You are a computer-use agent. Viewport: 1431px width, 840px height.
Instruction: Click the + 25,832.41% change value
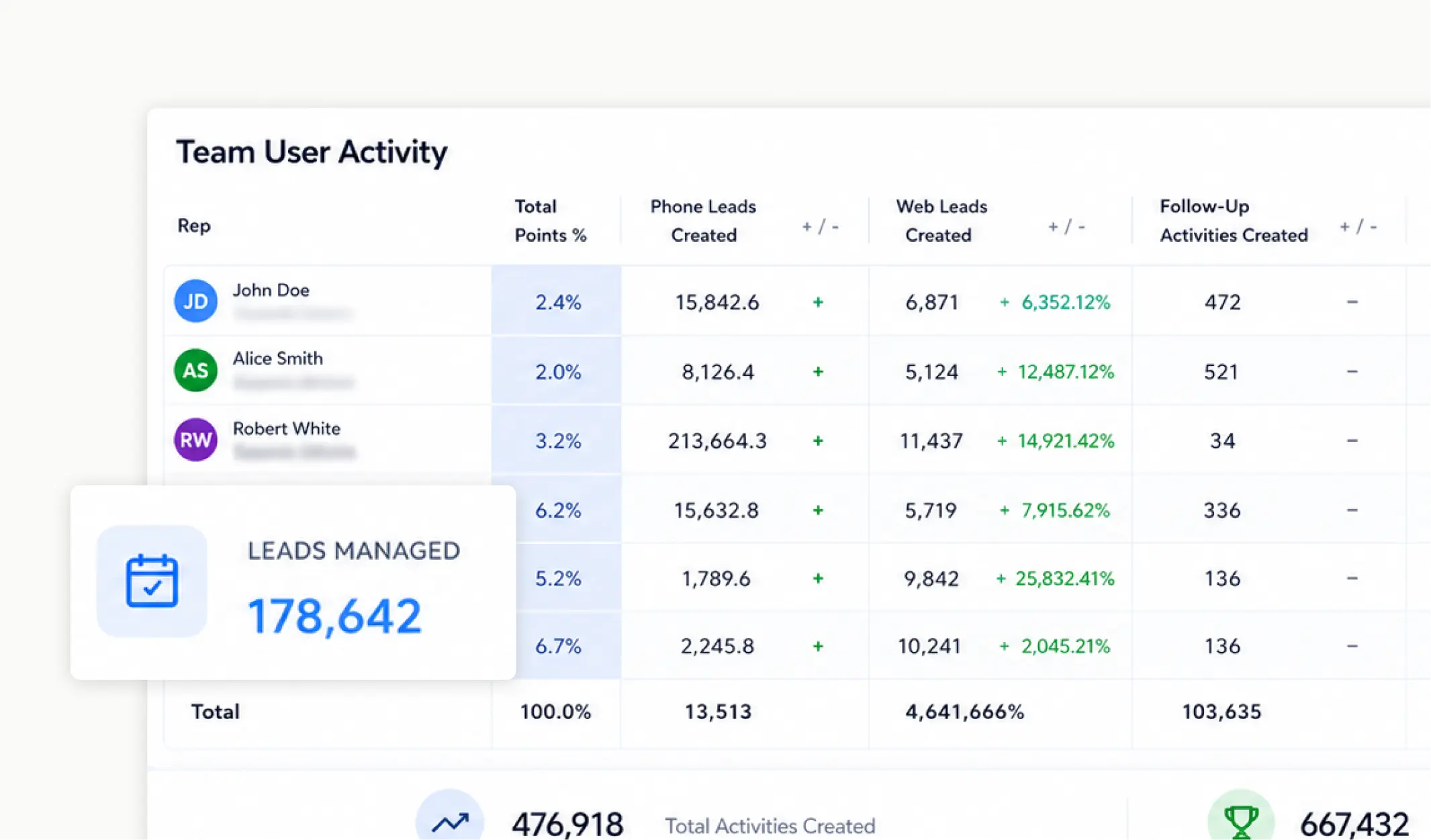[1055, 578]
